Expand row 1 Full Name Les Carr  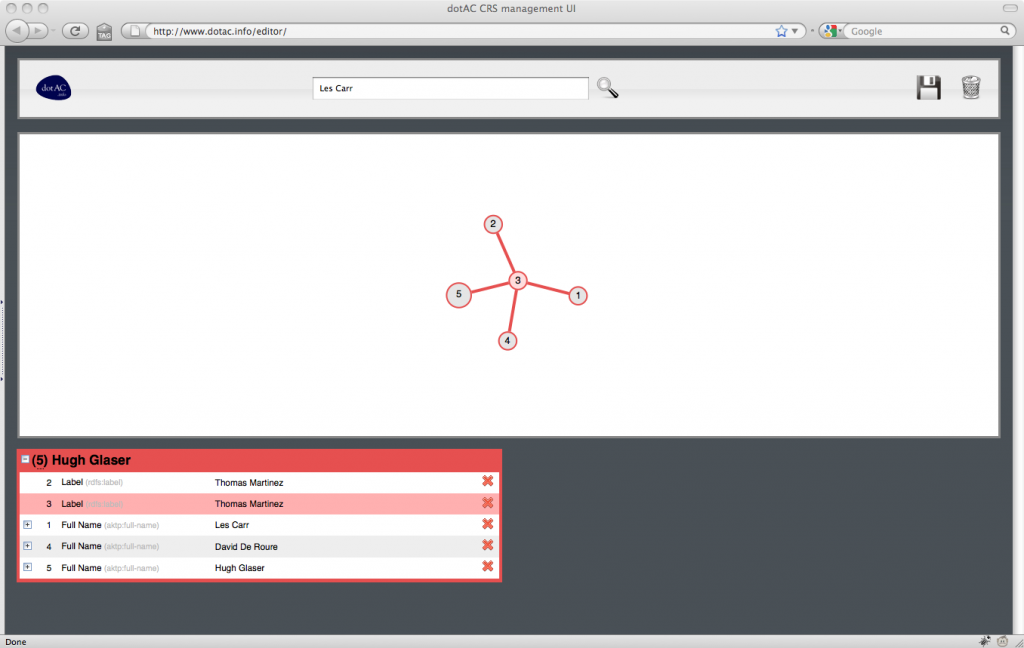click(x=27, y=524)
